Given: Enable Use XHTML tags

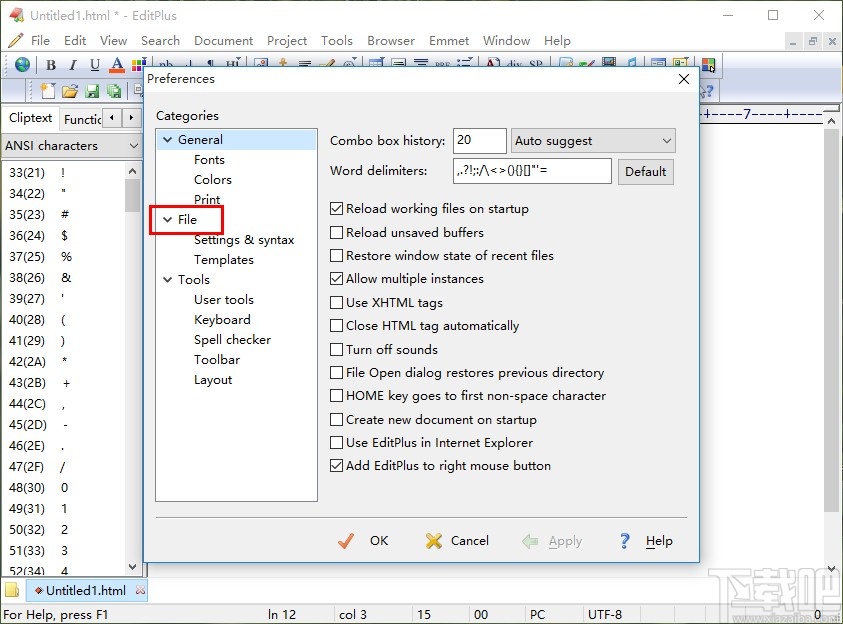Looking at the screenshot, I should coord(337,303).
